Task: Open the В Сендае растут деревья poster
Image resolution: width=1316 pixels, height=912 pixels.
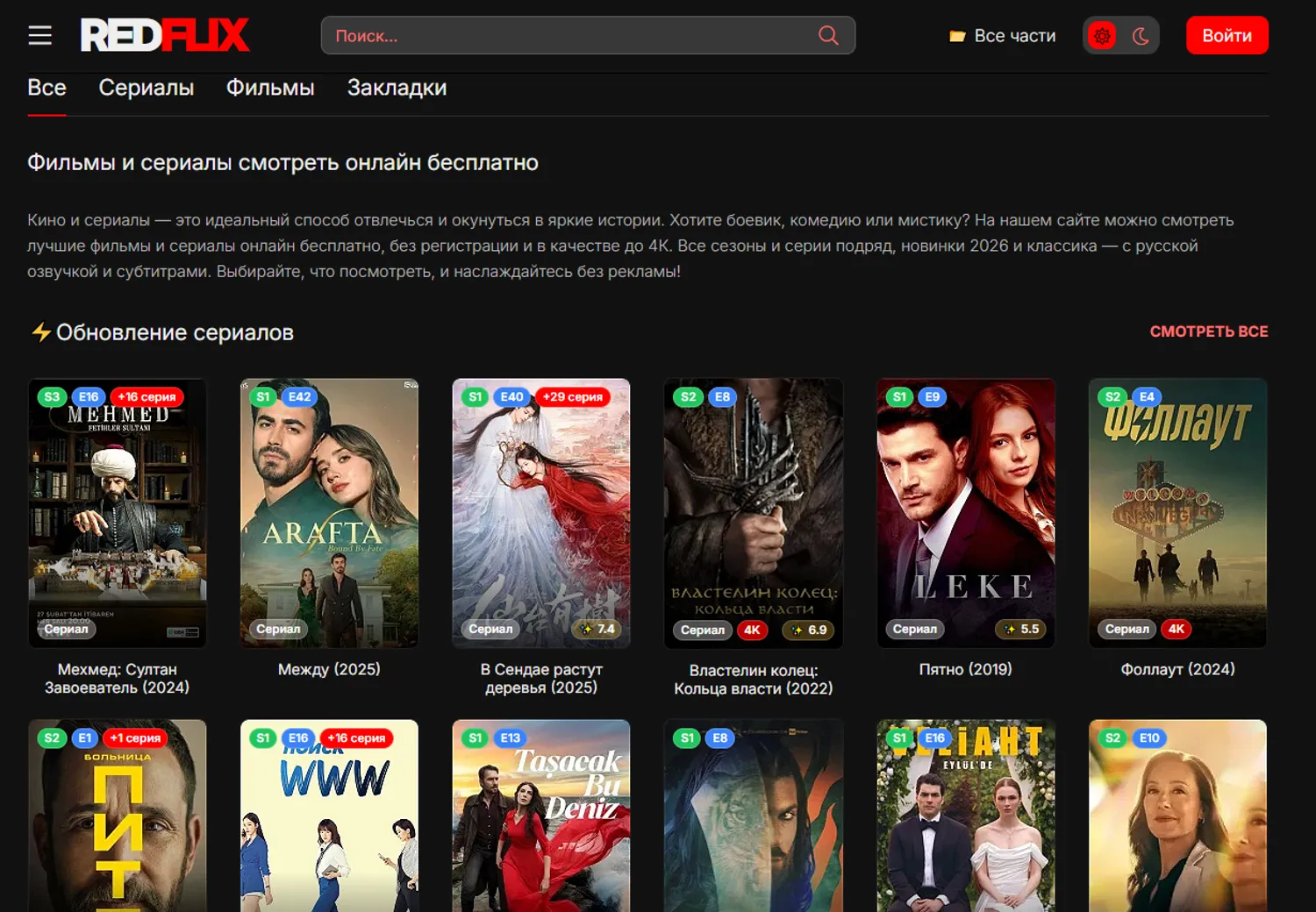Action: 541,513
